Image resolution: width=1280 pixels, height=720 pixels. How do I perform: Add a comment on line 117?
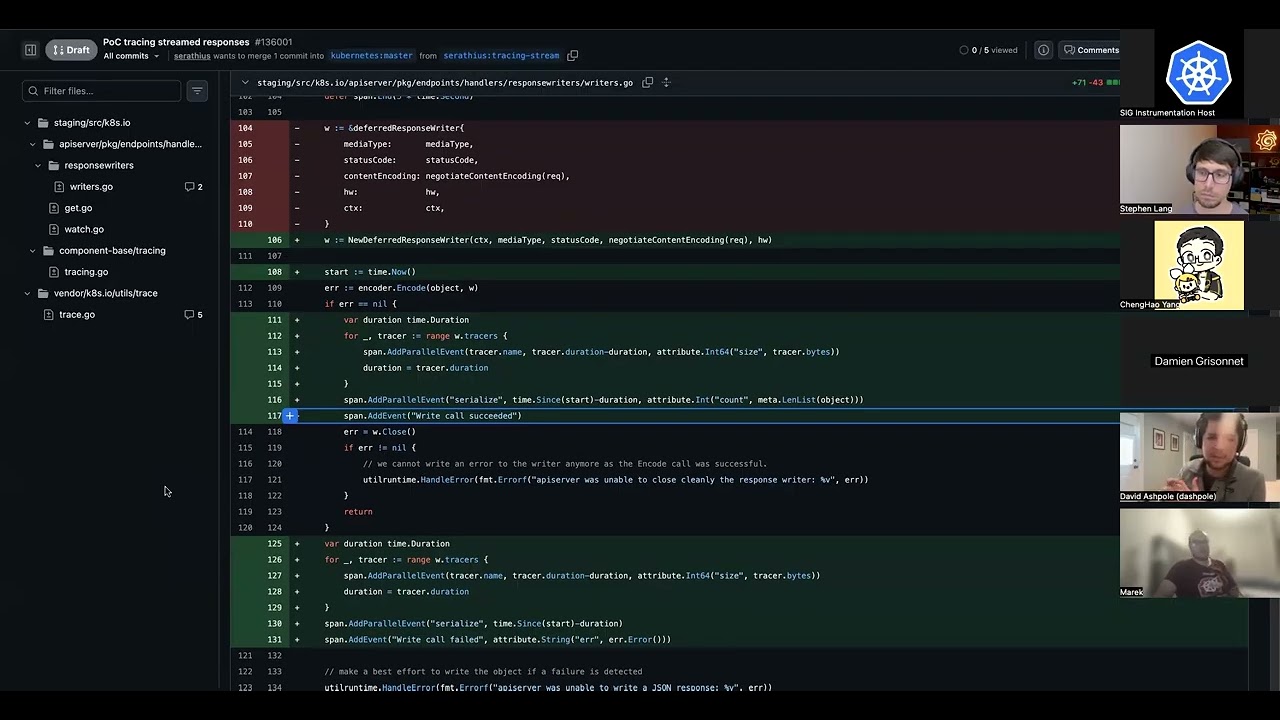(x=290, y=416)
